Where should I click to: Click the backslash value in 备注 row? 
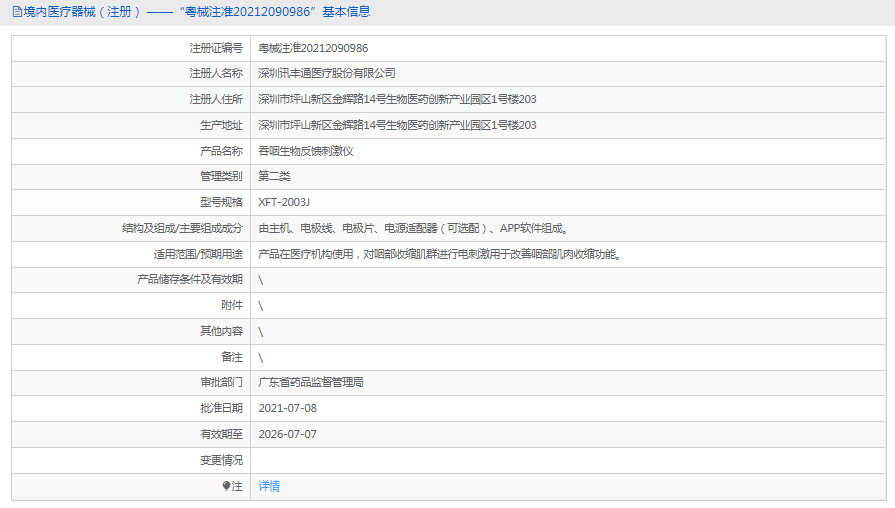pos(261,358)
